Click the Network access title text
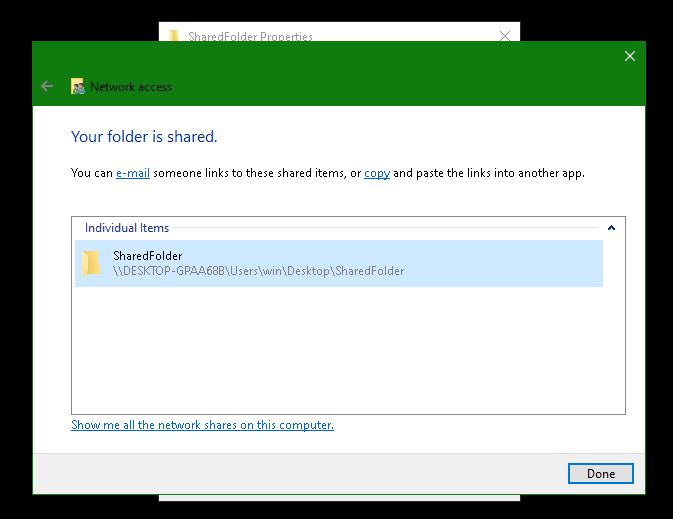Image resolution: width=673 pixels, height=519 pixels. [x=131, y=87]
